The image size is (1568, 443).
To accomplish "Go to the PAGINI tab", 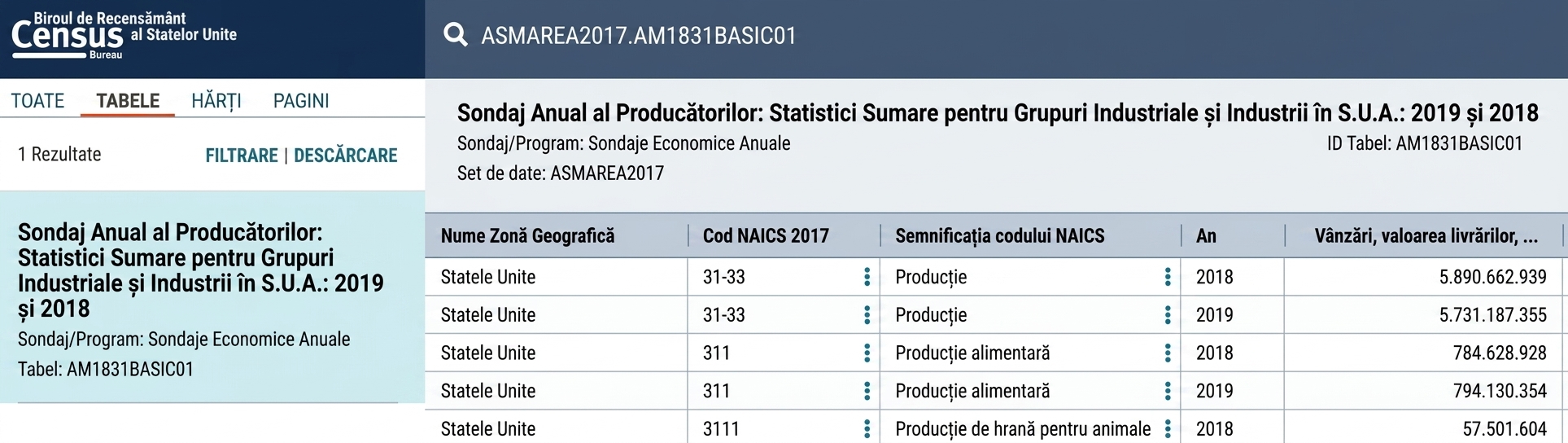I will click(301, 101).
